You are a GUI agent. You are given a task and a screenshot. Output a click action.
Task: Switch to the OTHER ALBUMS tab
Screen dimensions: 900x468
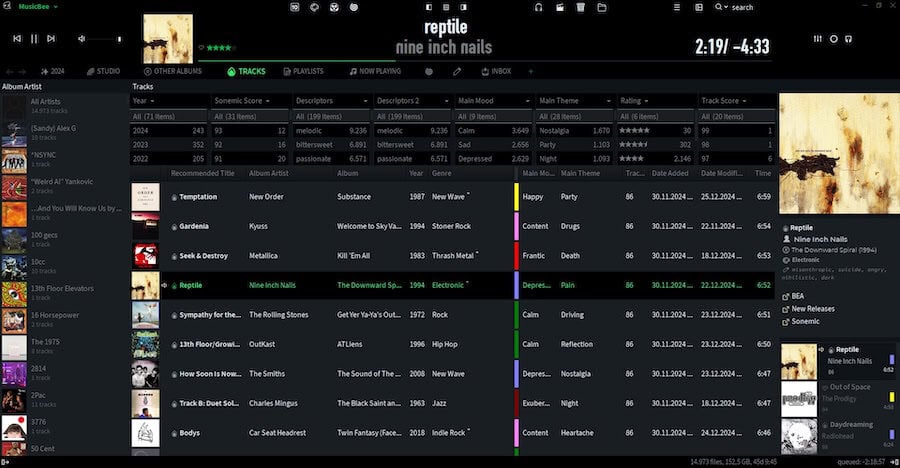172,71
